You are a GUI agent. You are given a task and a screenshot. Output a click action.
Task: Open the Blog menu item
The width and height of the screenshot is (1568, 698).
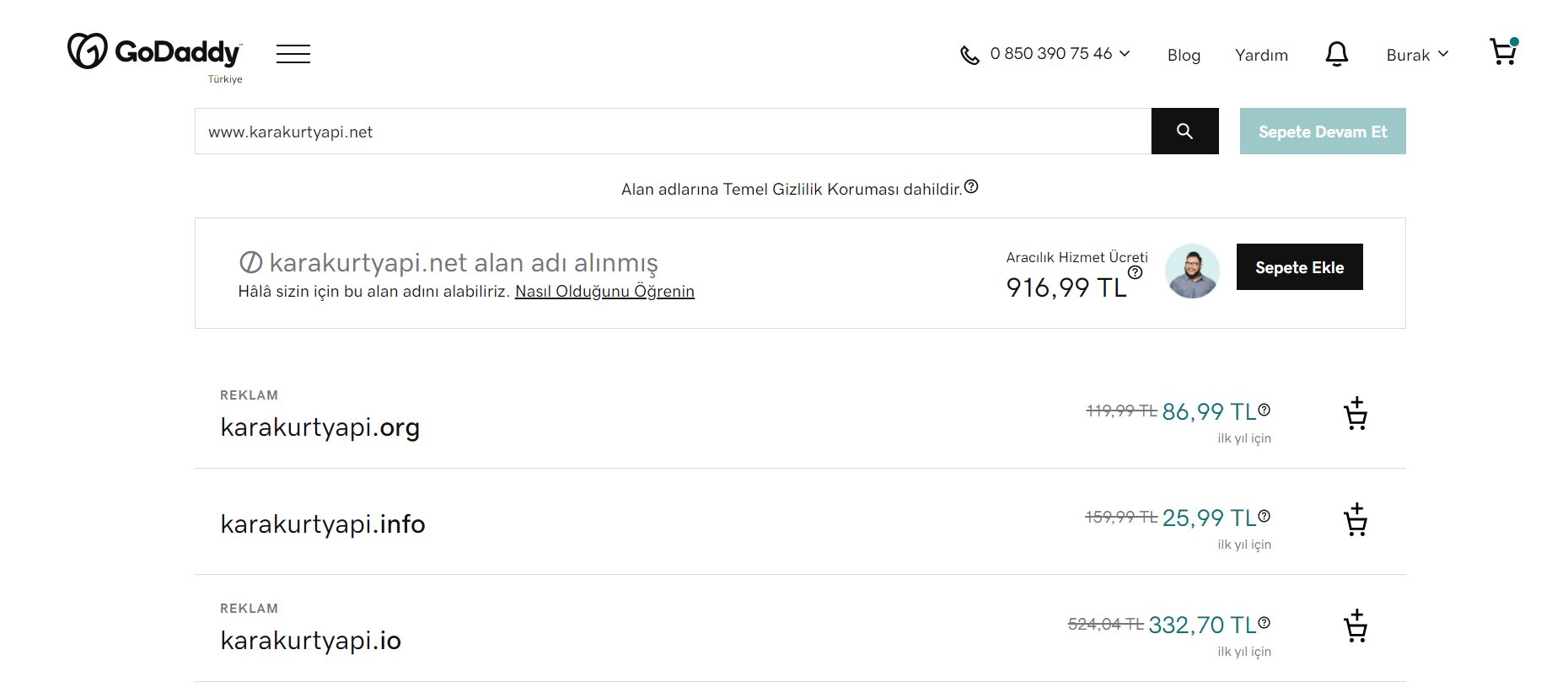point(1184,55)
